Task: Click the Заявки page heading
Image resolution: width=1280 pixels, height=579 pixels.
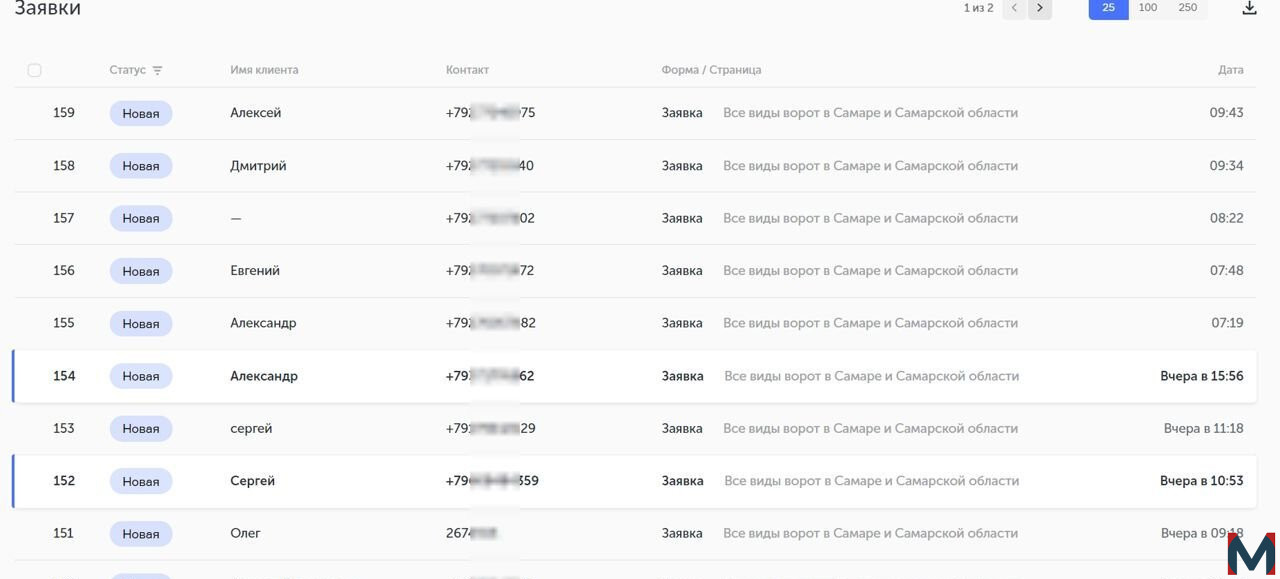Action: tap(47, 8)
